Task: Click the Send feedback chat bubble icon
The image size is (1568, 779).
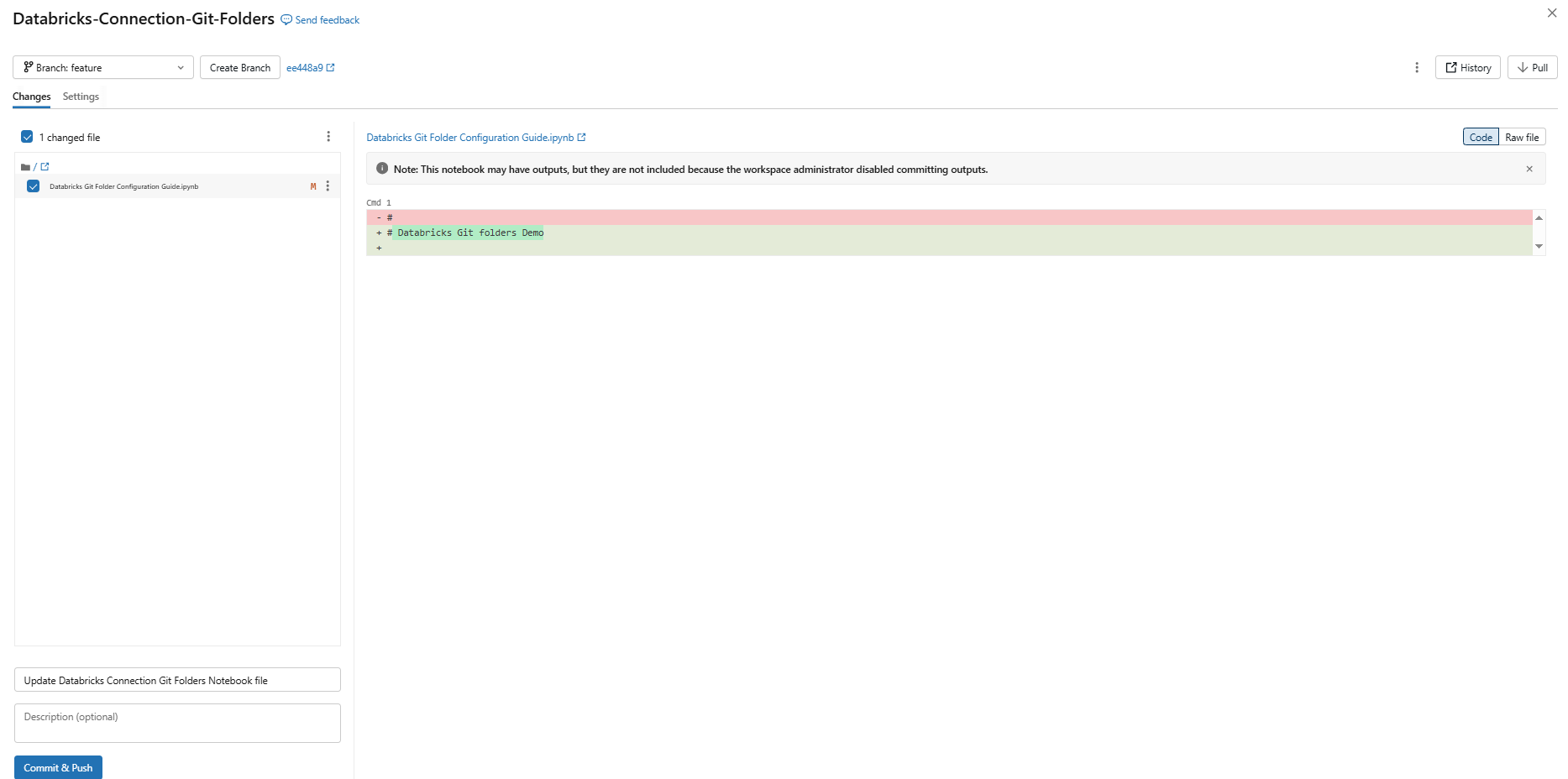Action: tap(286, 20)
